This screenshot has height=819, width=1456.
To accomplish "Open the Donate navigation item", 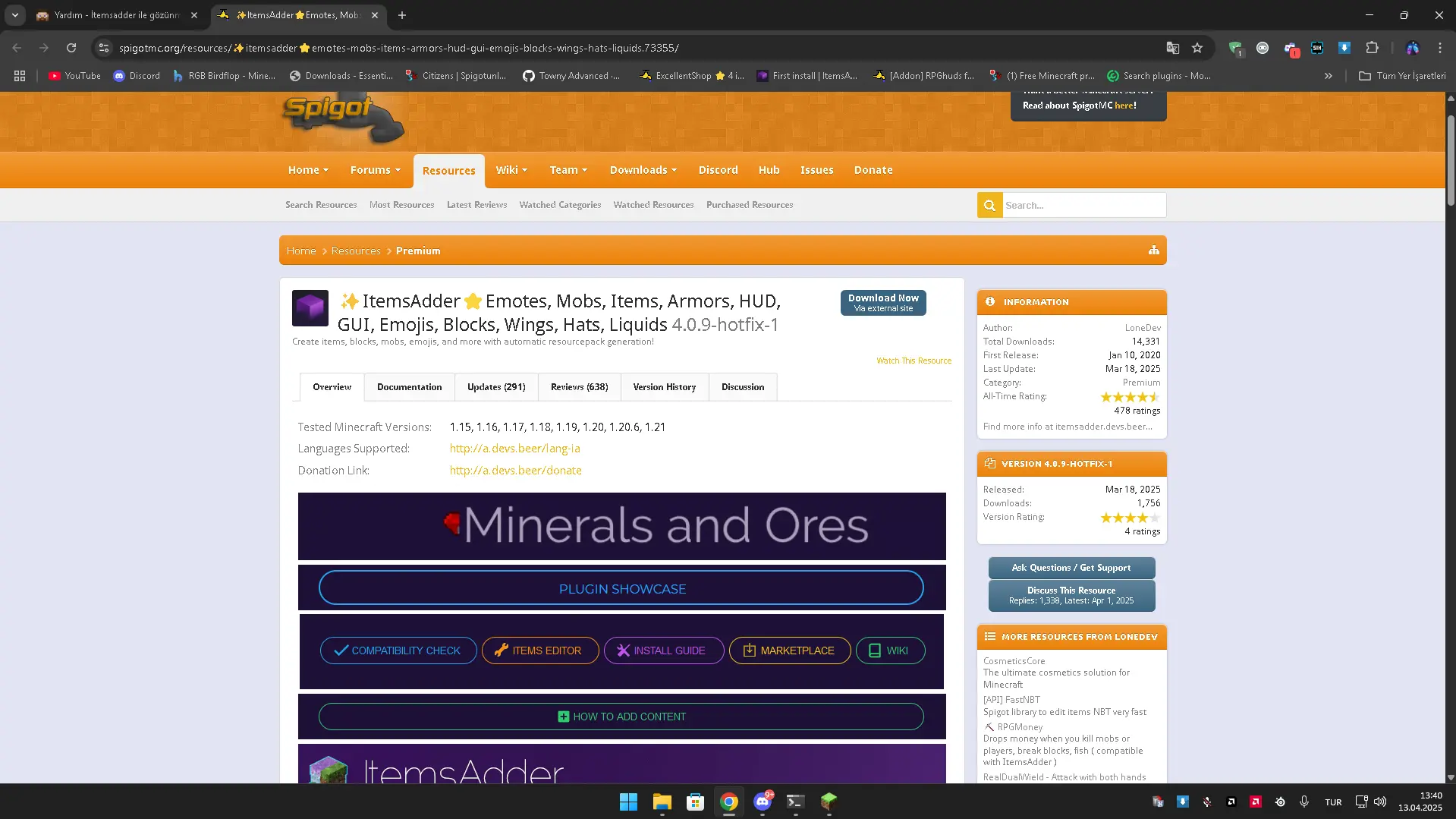I will click(873, 170).
